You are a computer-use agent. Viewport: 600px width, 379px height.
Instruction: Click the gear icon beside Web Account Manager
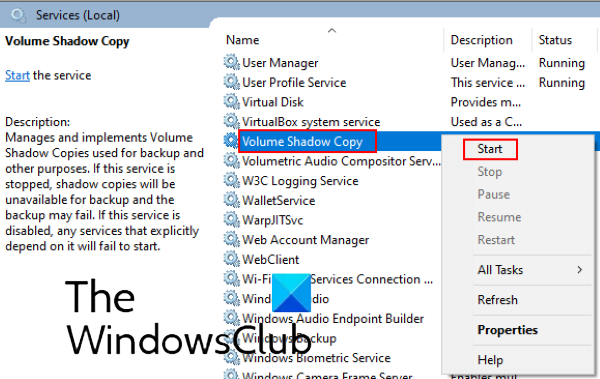coord(232,239)
